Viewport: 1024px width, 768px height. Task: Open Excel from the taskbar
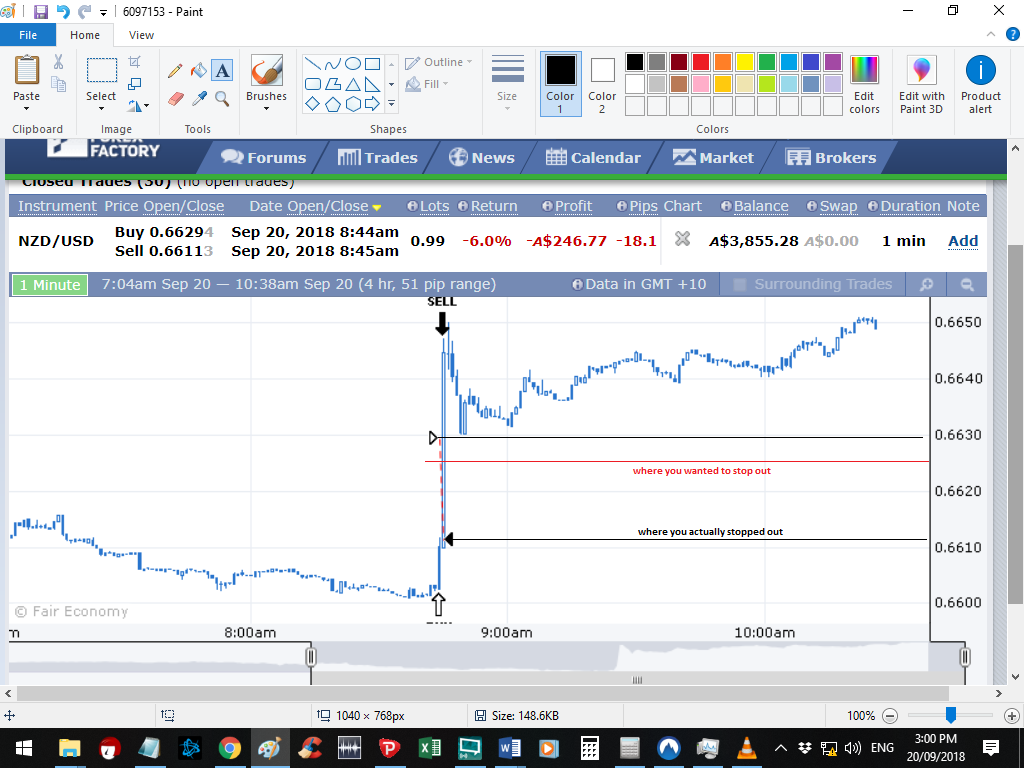[x=429, y=748]
